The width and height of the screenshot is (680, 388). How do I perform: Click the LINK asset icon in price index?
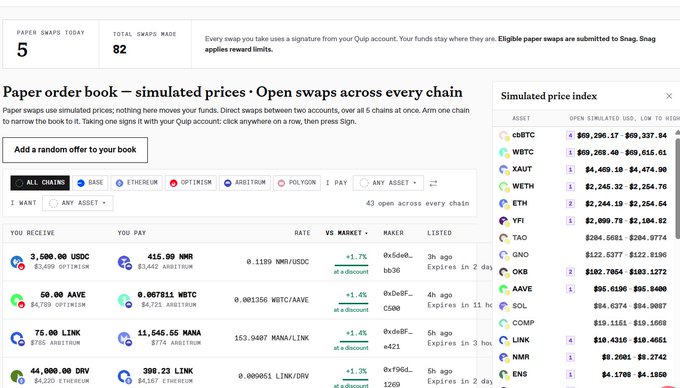[x=504, y=341]
